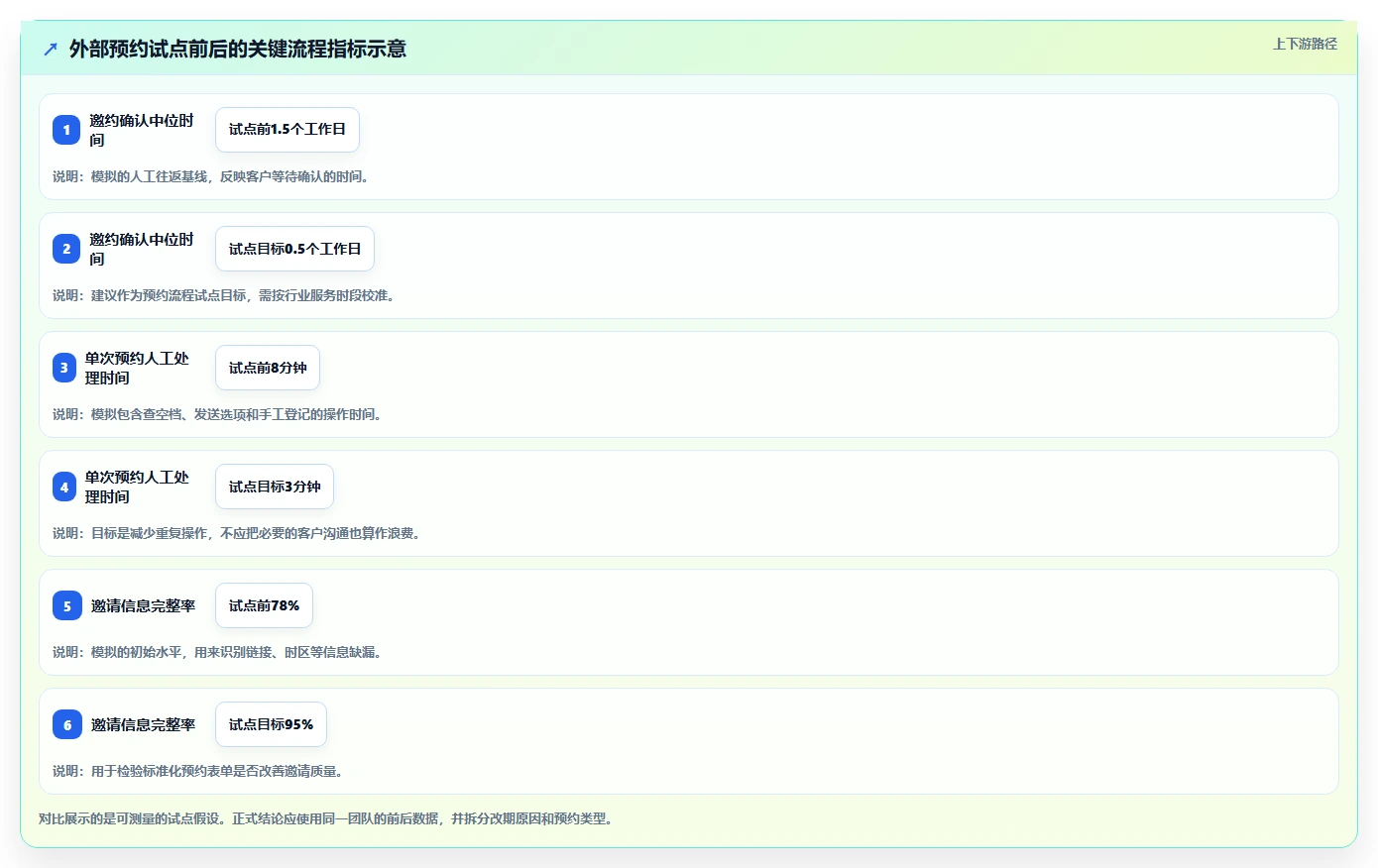
Task: Select the 试点前78% value chip
Action: pyautogui.click(x=264, y=605)
